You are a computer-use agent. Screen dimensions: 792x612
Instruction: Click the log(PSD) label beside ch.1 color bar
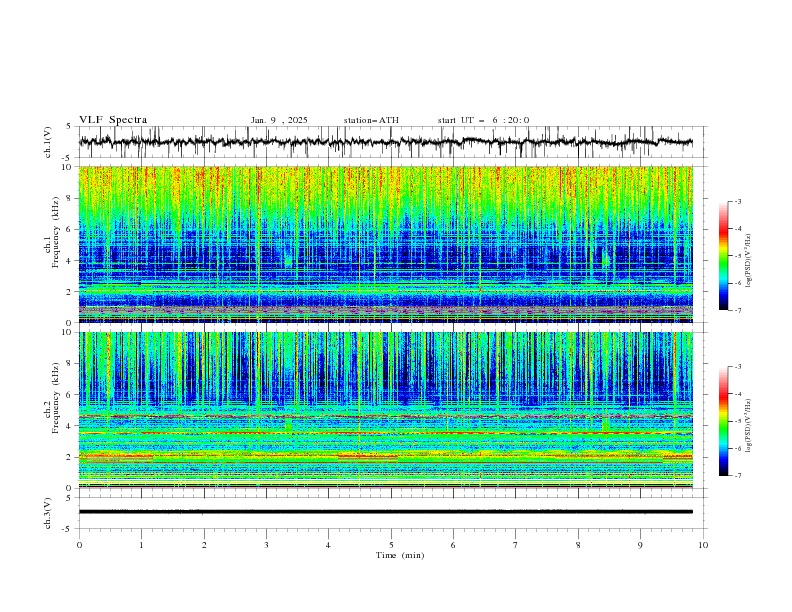[748, 261]
